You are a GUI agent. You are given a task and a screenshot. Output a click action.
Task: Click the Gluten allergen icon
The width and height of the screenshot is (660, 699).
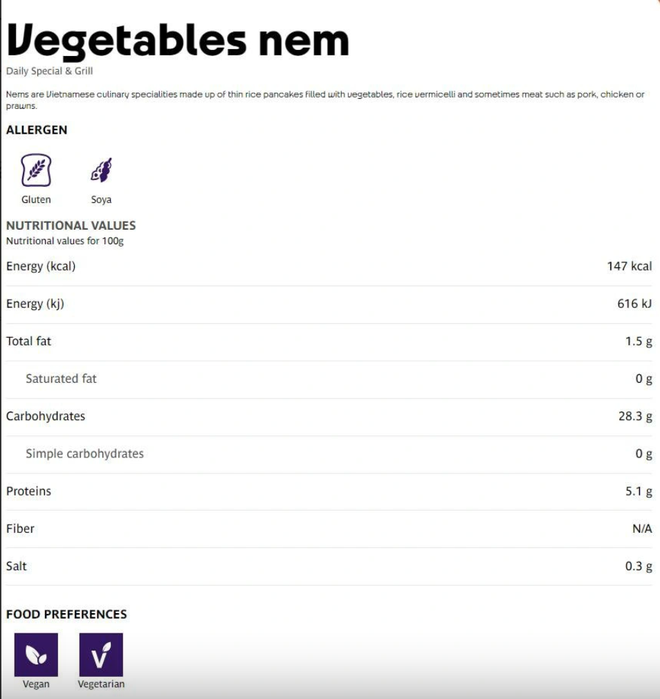[x=36, y=170]
